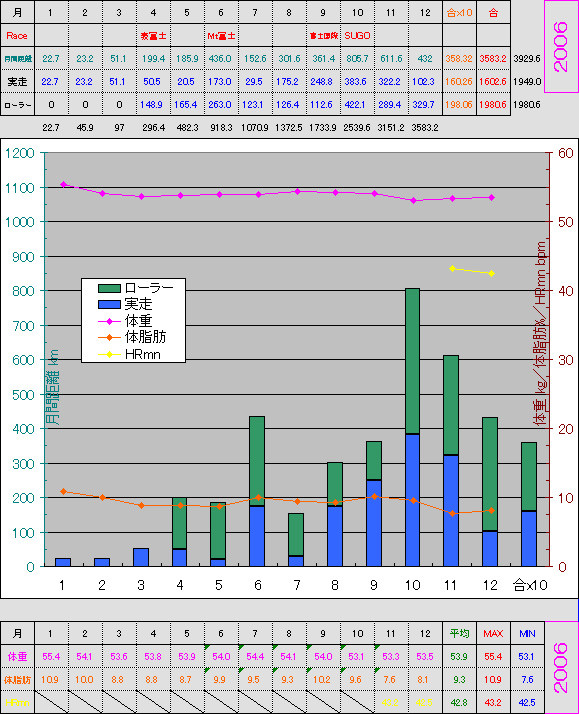Select the 体重 legend entry in the chart

pos(125,321)
